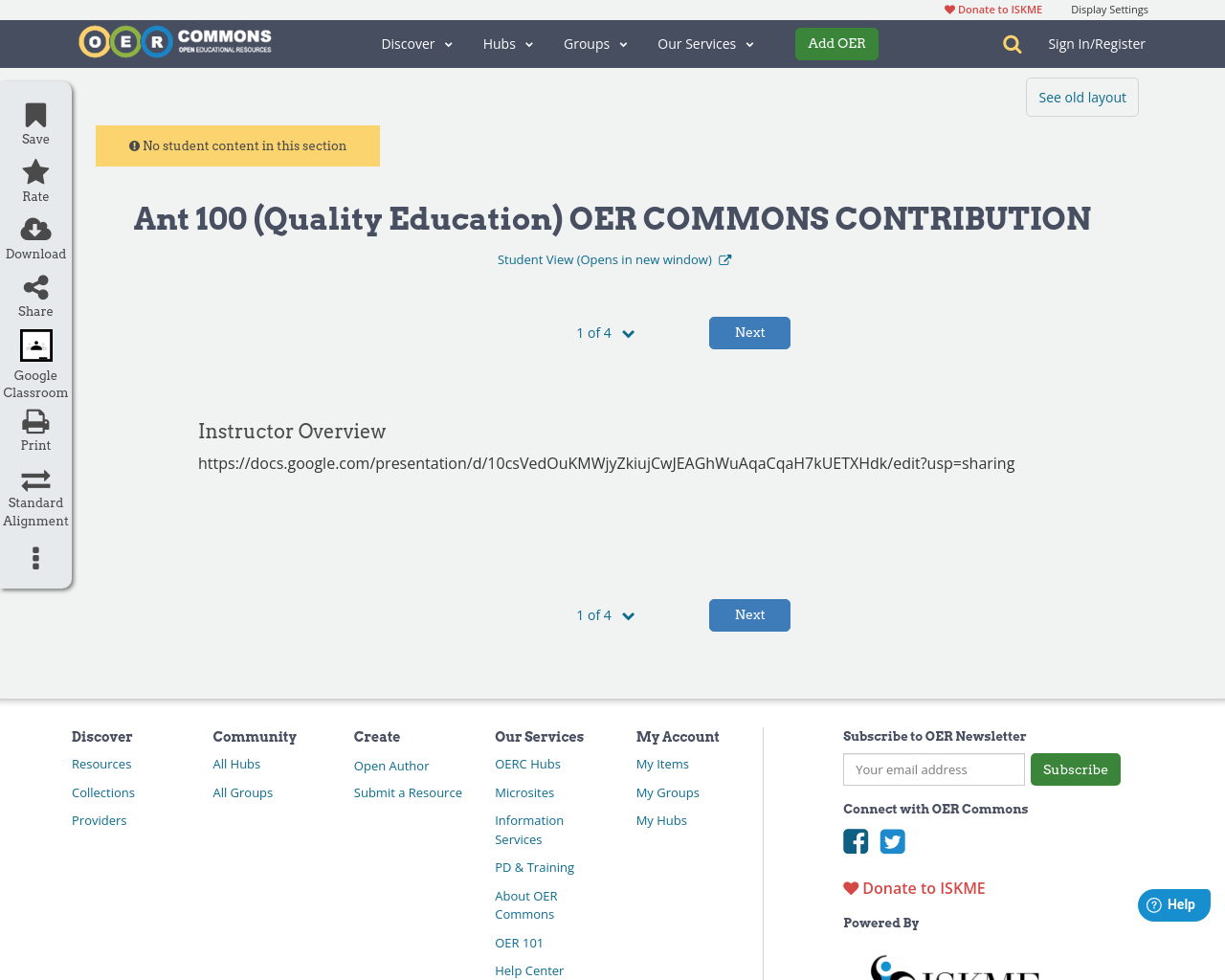Open Student View in new window
The width and height of the screenshot is (1225, 980).
[x=613, y=258]
